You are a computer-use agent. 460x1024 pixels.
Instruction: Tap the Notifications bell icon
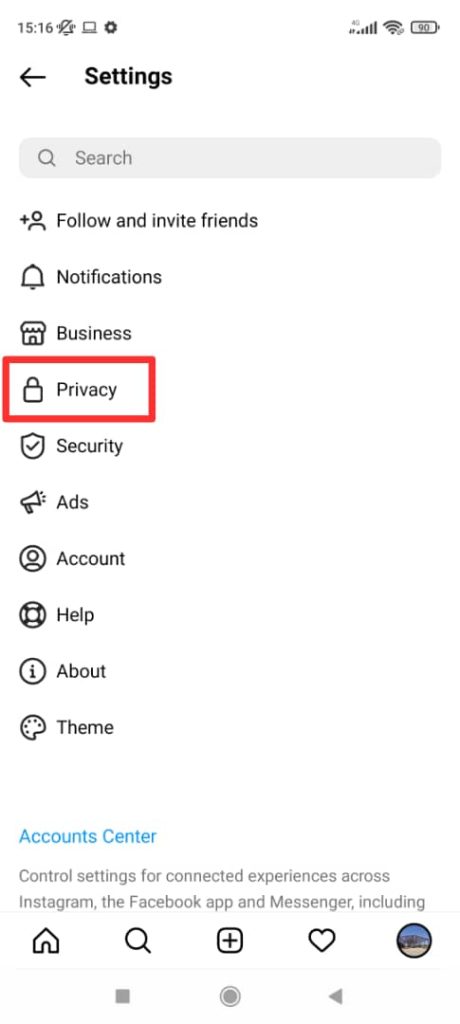pyautogui.click(x=33, y=278)
